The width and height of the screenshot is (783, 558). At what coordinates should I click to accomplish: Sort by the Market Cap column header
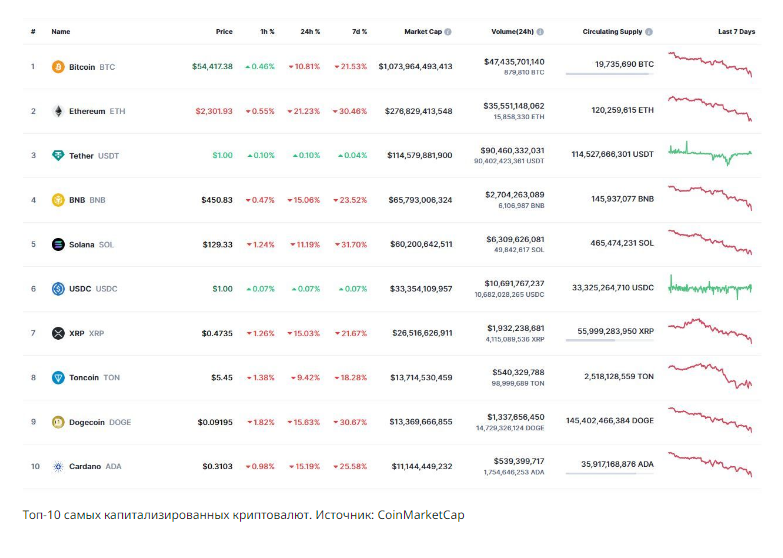coord(423,31)
